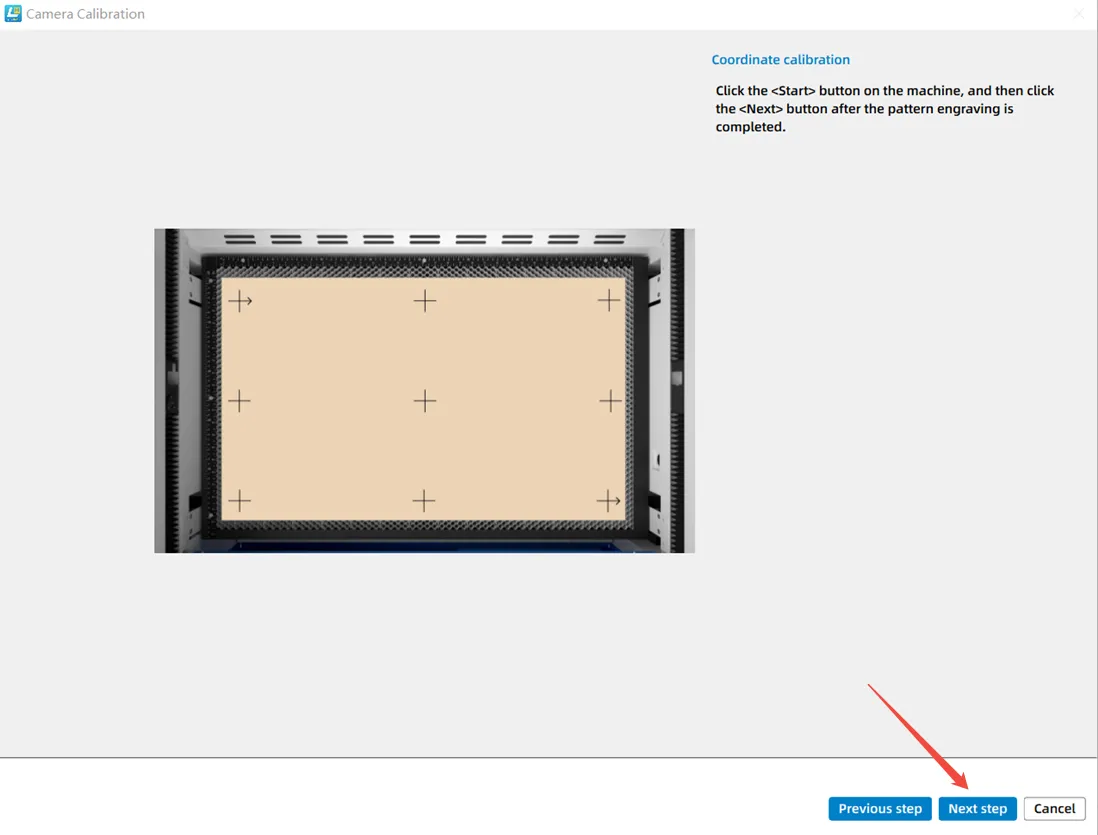The width and height of the screenshot is (1098, 835).
Task: Click the Camera Calibration title text
Action: 85,14
